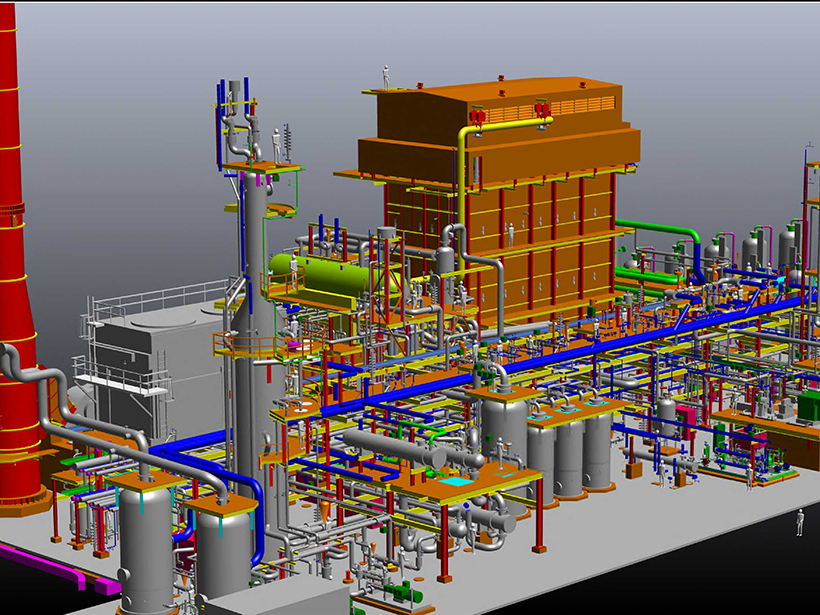Click the human figure atop the orange furnace

tap(386, 76)
